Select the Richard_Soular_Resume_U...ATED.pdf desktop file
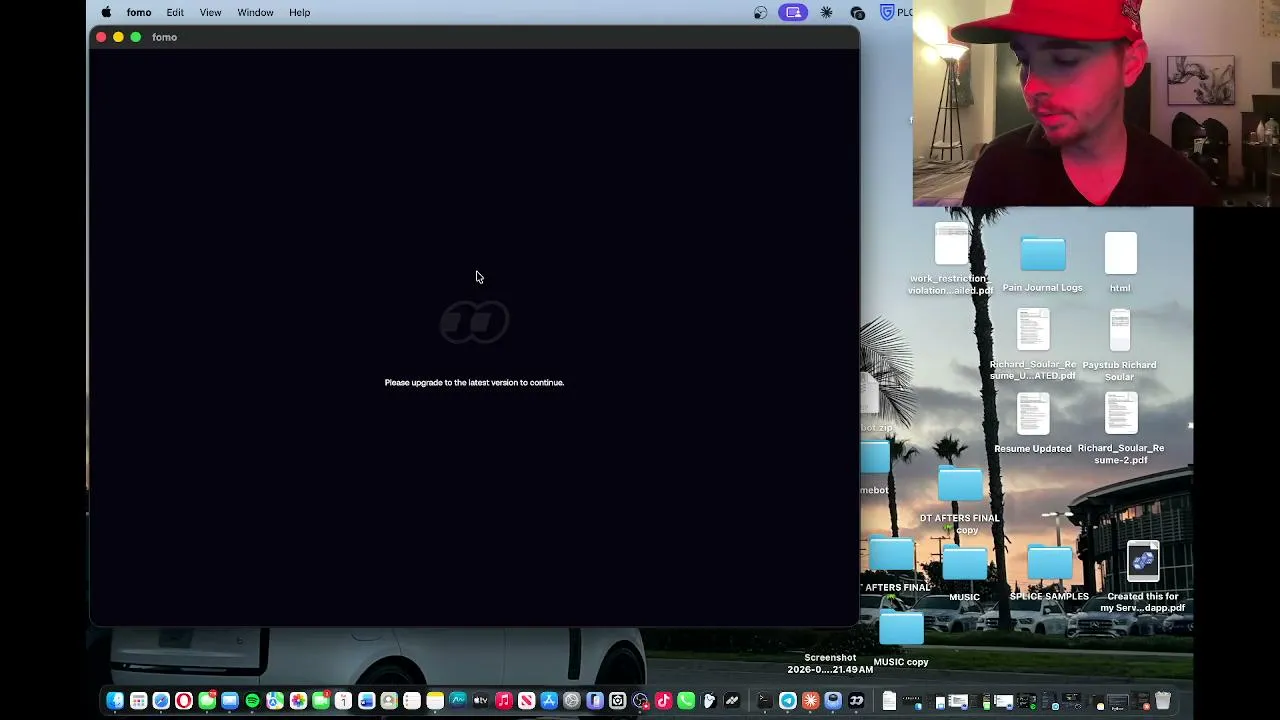The height and width of the screenshot is (720, 1280). (x=1033, y=331)
